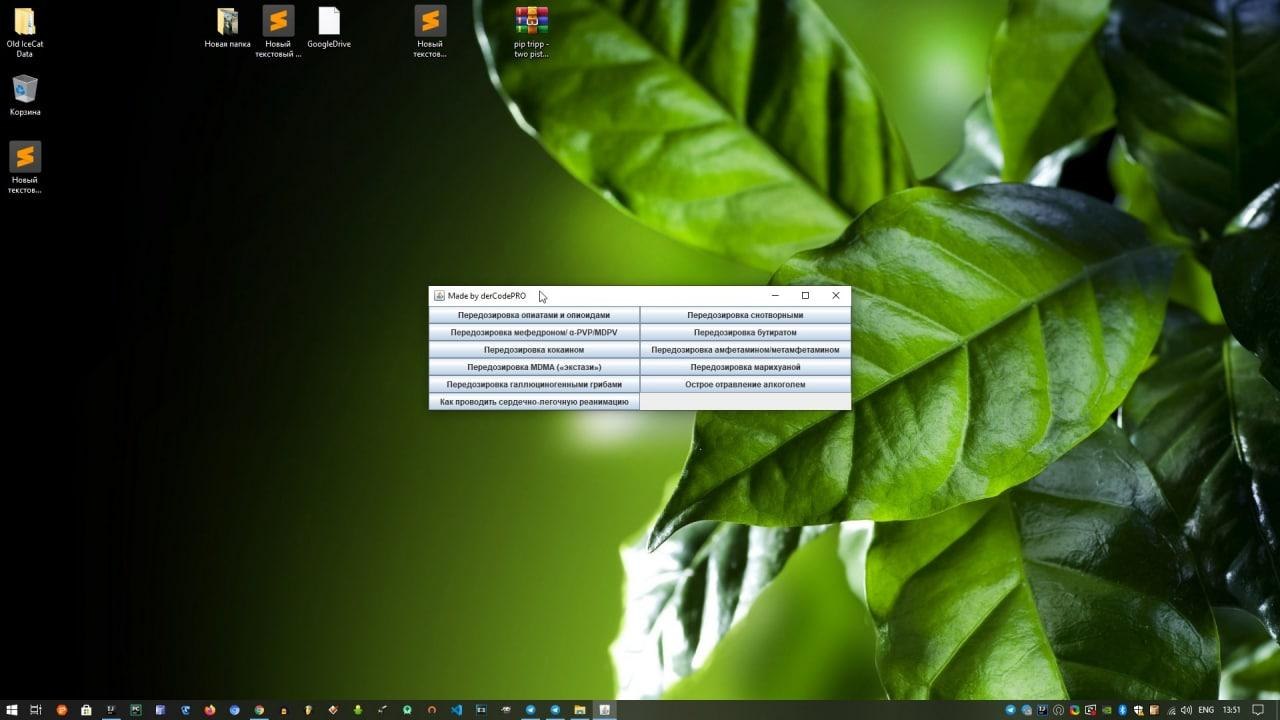Open Передозировка бутиратом
1280x720 pixels.
745,332
